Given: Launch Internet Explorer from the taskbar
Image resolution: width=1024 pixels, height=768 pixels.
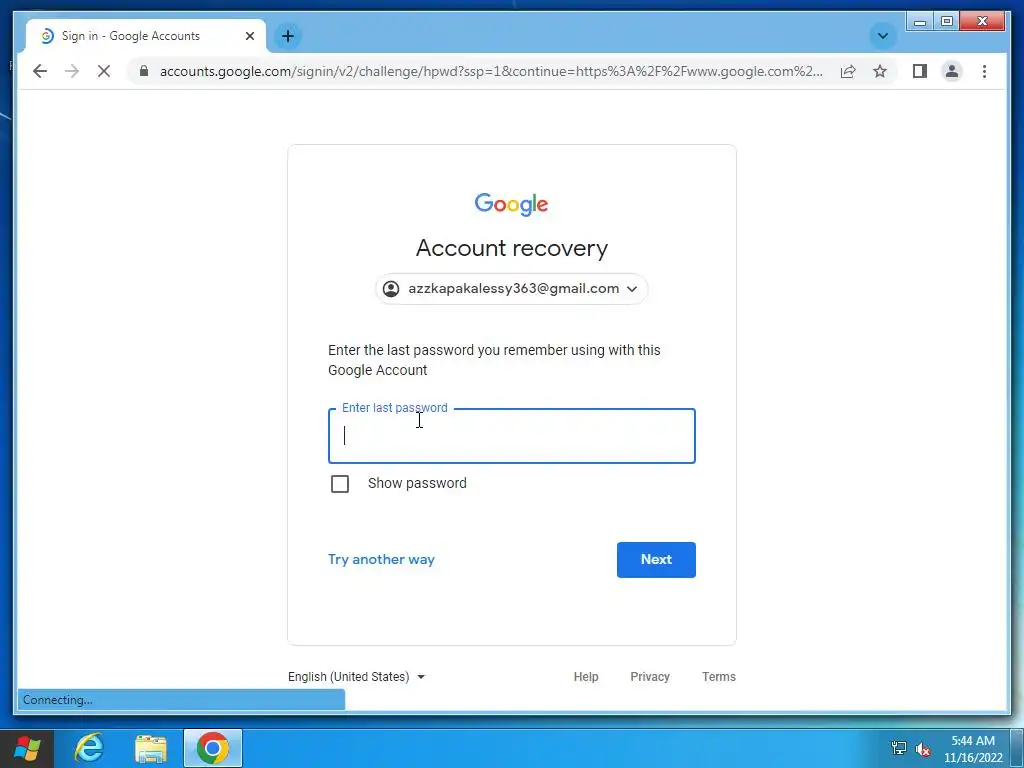Looking at the screenshot, I should coord(89,748).
